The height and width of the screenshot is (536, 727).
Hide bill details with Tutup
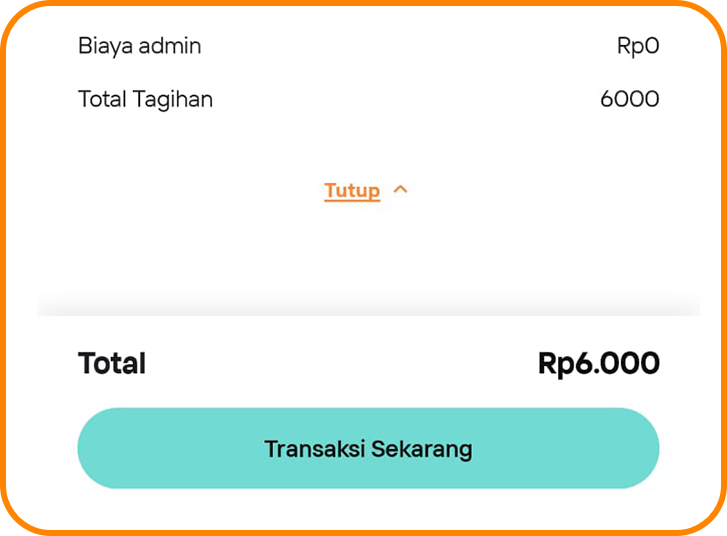[352, 190]
